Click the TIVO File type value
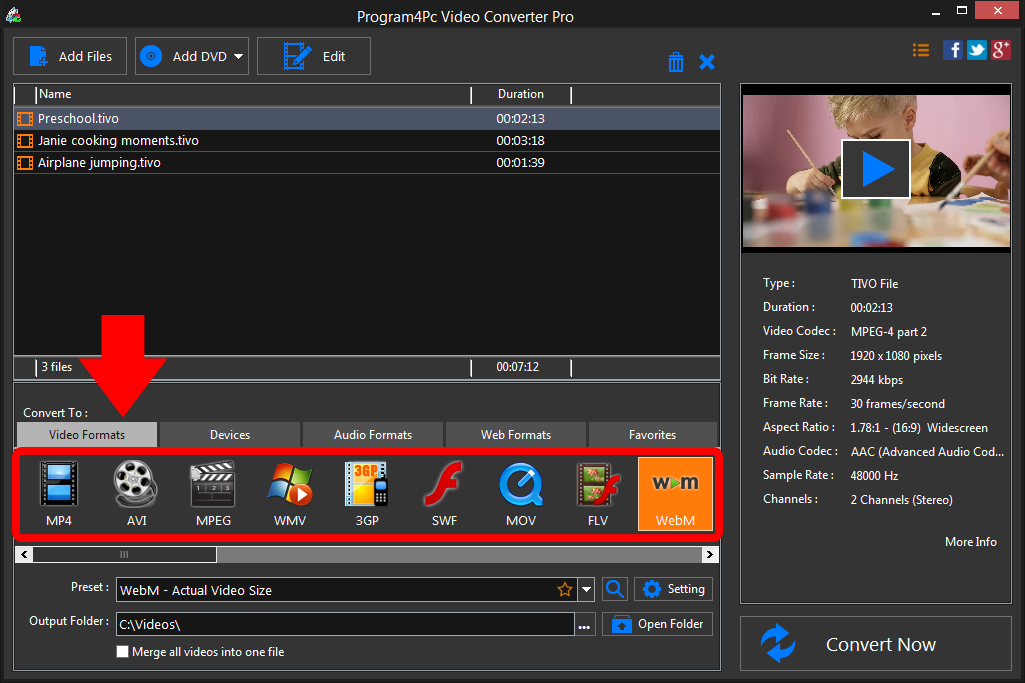This screenshot has width=1025, height=683. [875, 284]
